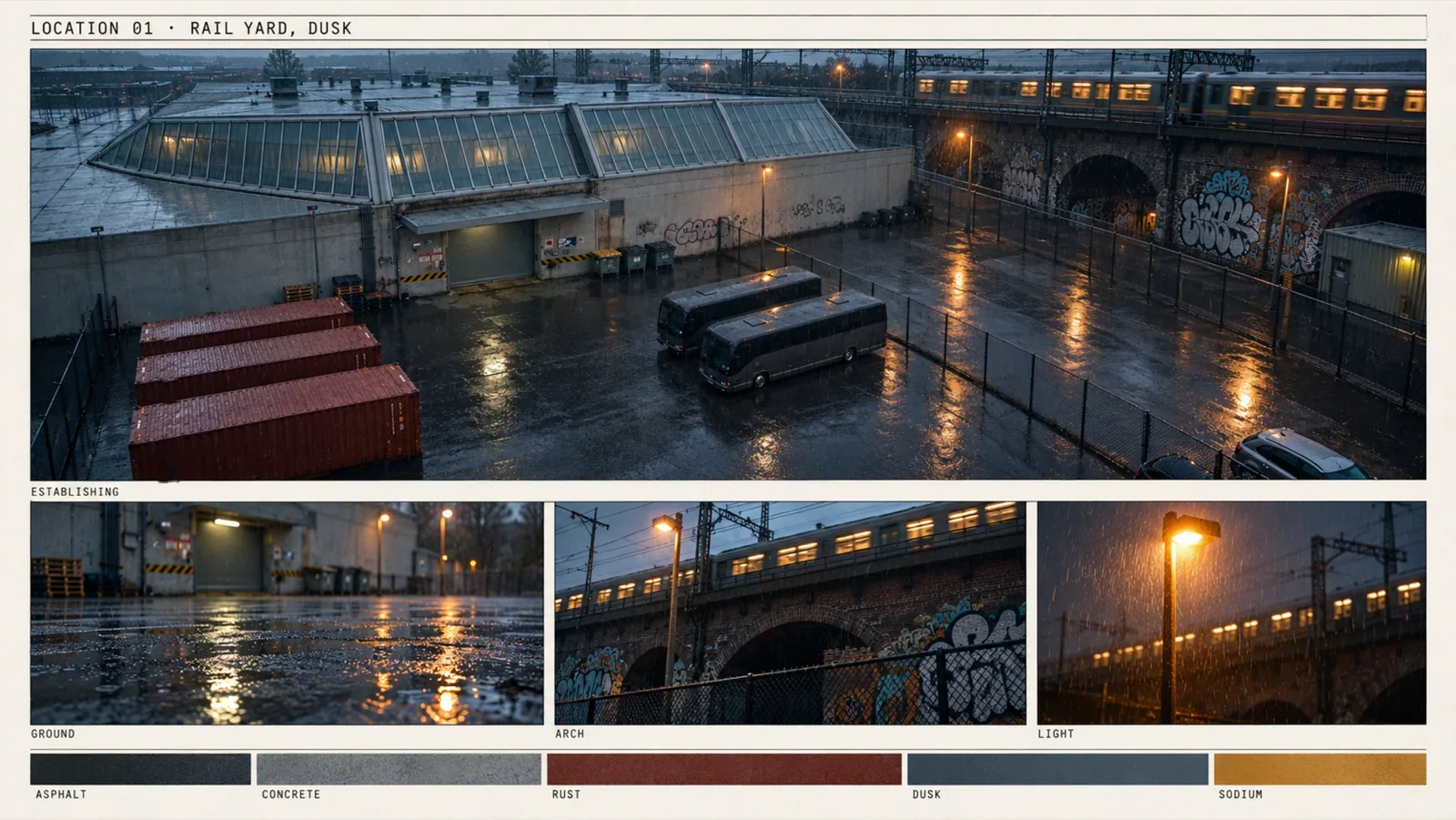Click the 'LOCATION 01 · RAIL YARD, DUSK' title
Image resolution: width=1456 pixels, height=820 pixels.
(191, 28)
